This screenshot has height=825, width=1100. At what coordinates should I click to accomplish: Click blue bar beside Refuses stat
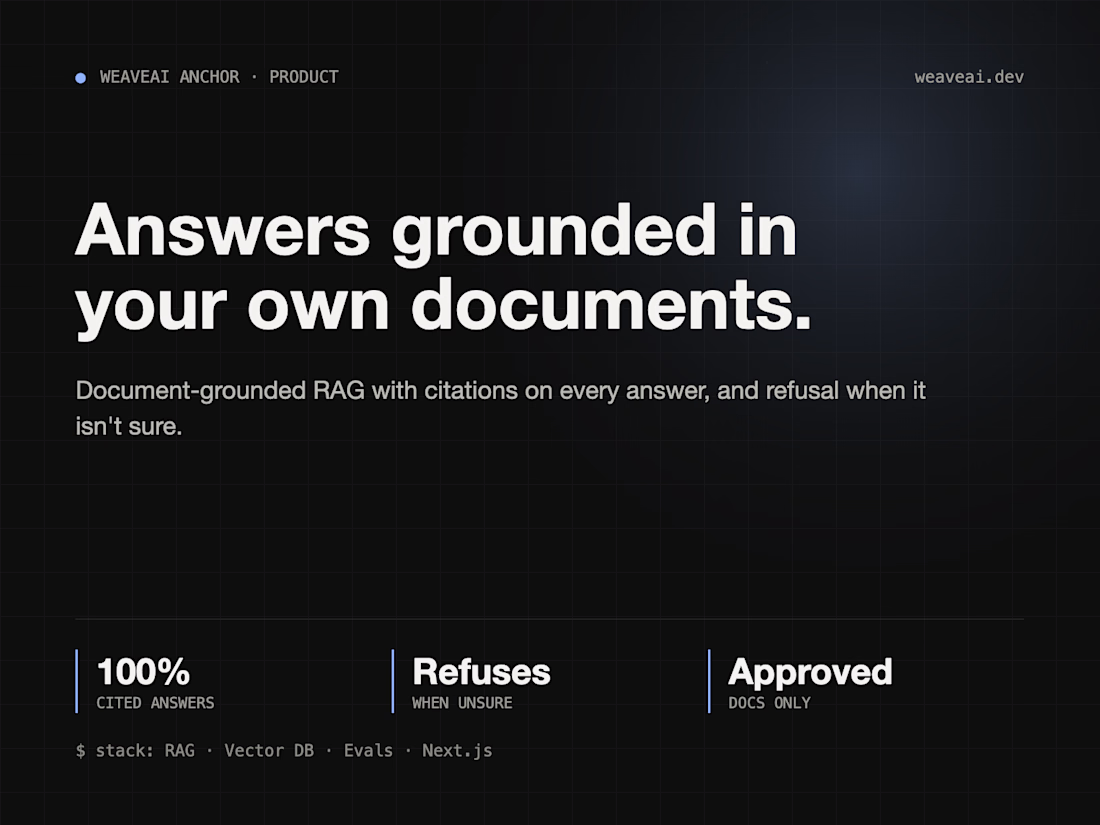(393, 681)
